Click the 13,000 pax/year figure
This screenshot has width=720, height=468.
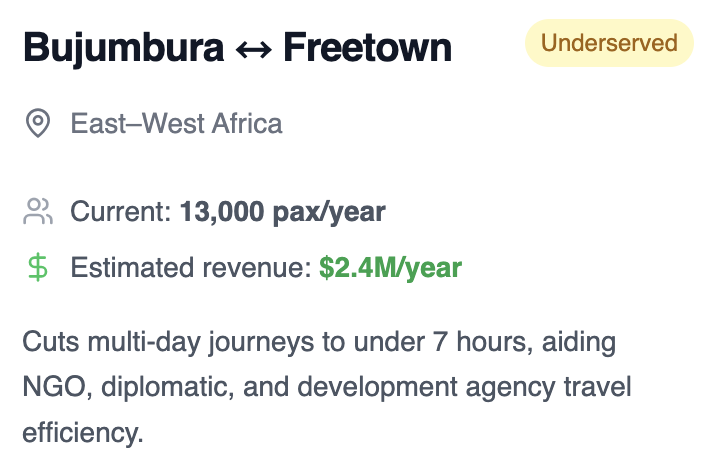coord(282,212)
